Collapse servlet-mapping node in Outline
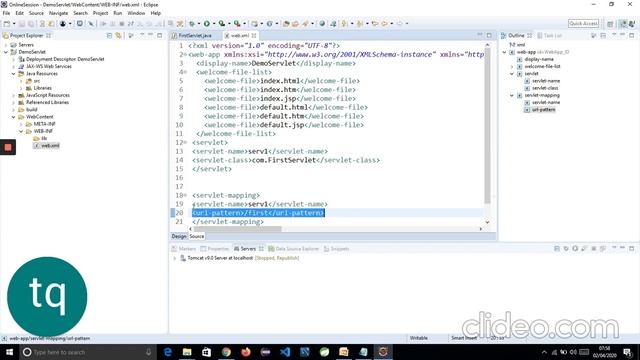Image resolution: width=640 pixels, height=360 pixels. 512,96
